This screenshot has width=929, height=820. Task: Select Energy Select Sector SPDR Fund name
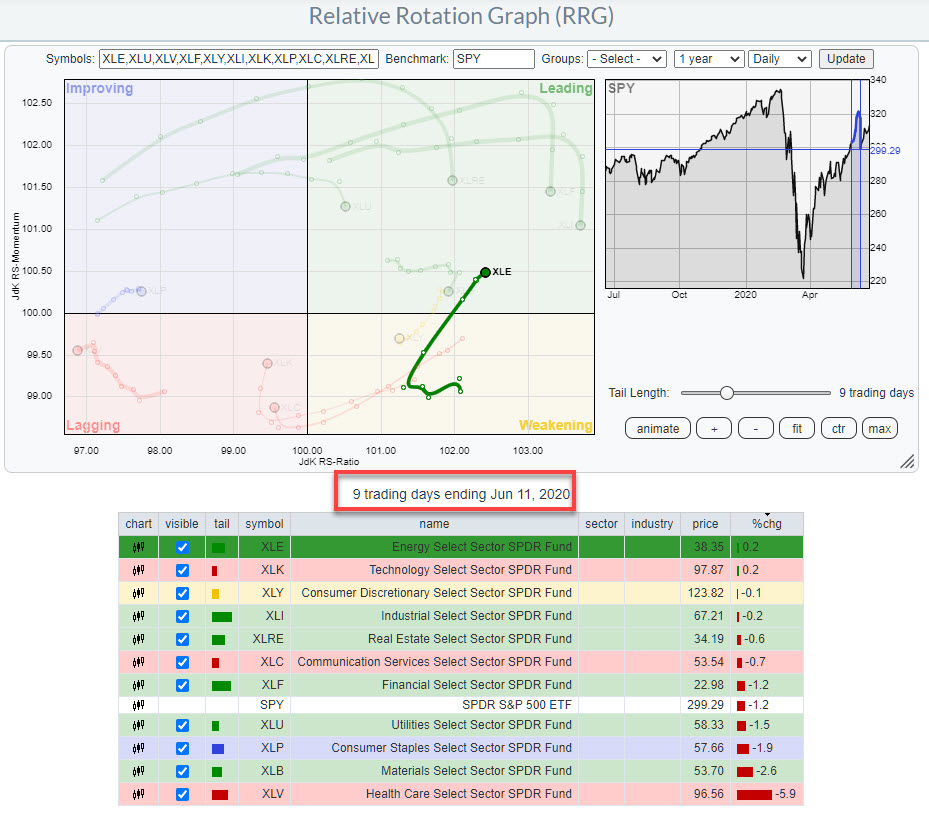(x=482, y=547)
